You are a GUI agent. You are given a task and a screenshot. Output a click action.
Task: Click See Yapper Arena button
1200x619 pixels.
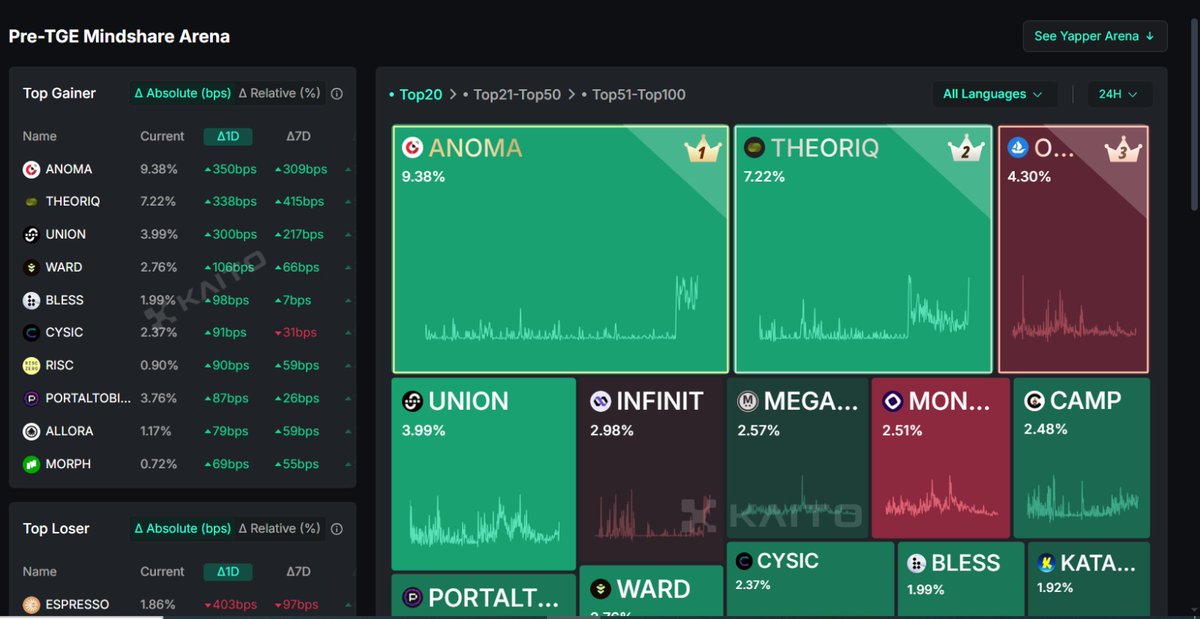[x=1094, y=36]
